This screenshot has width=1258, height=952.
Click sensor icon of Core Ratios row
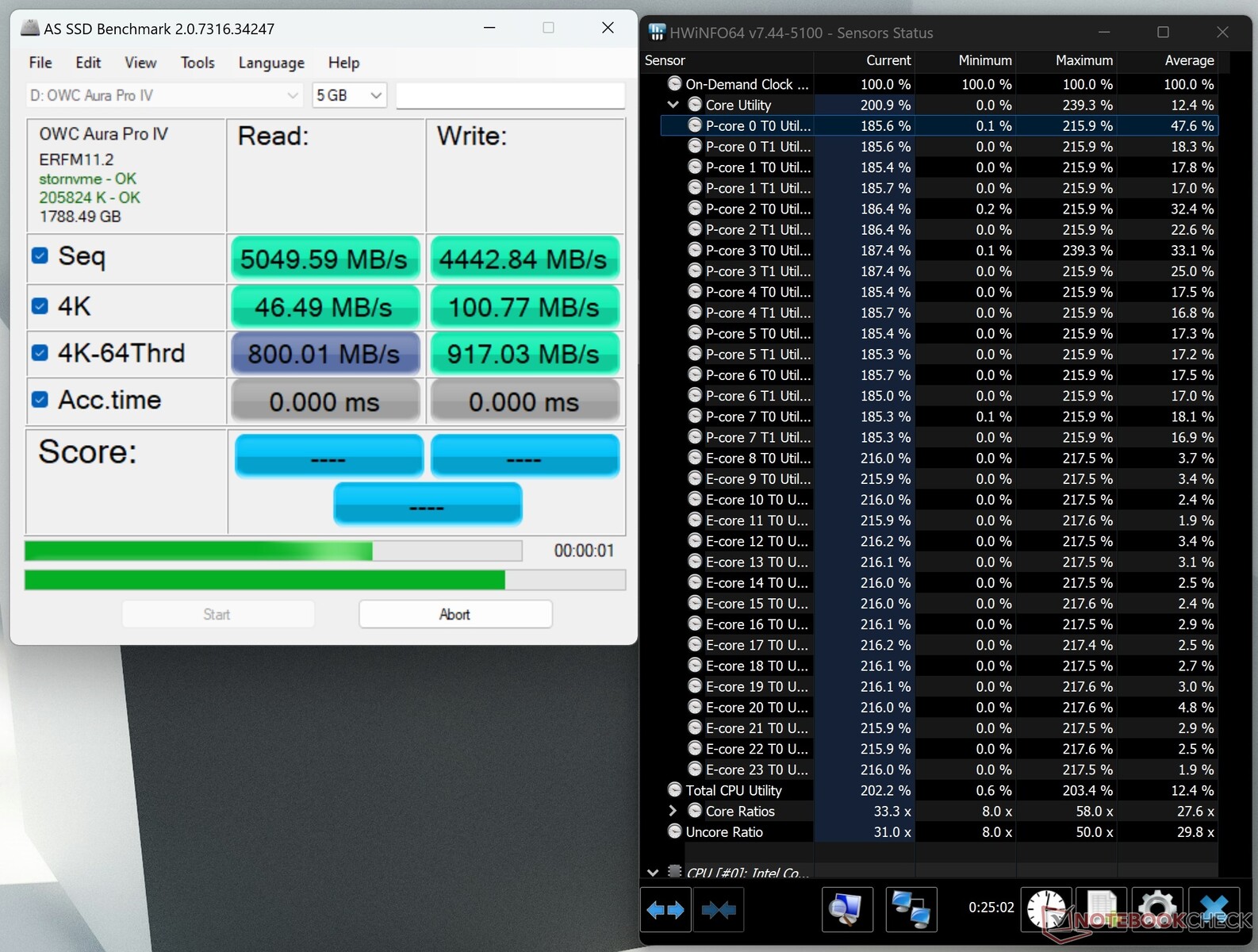click(695, 811)
